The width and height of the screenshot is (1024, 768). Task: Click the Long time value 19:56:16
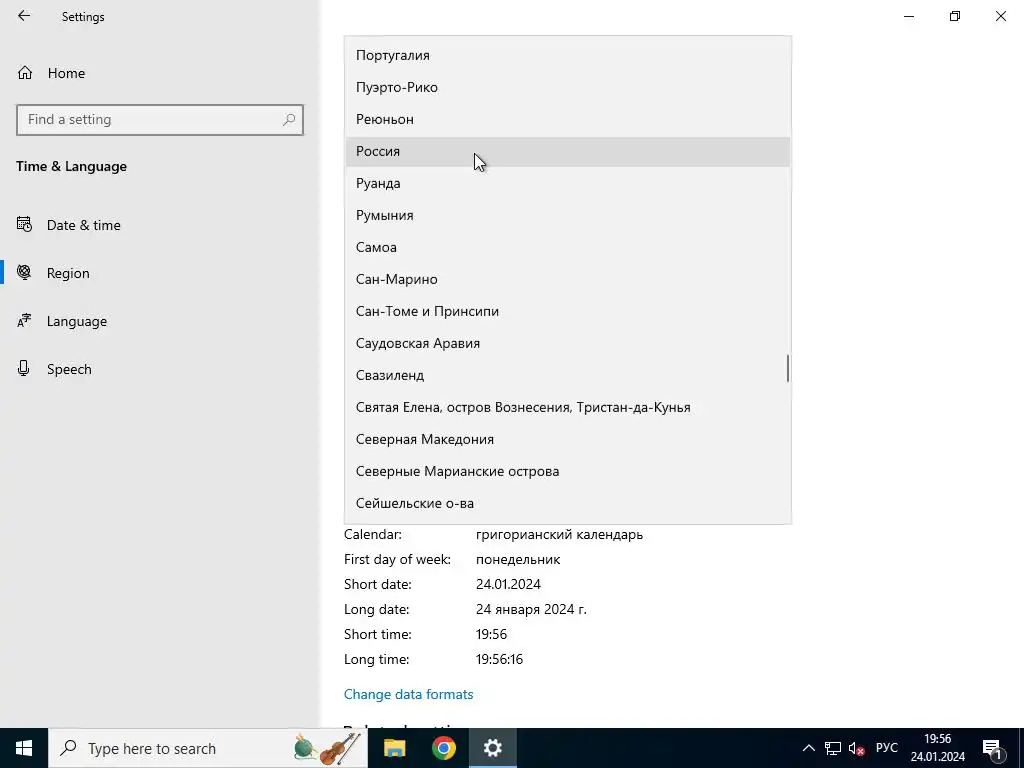(499, 659)
